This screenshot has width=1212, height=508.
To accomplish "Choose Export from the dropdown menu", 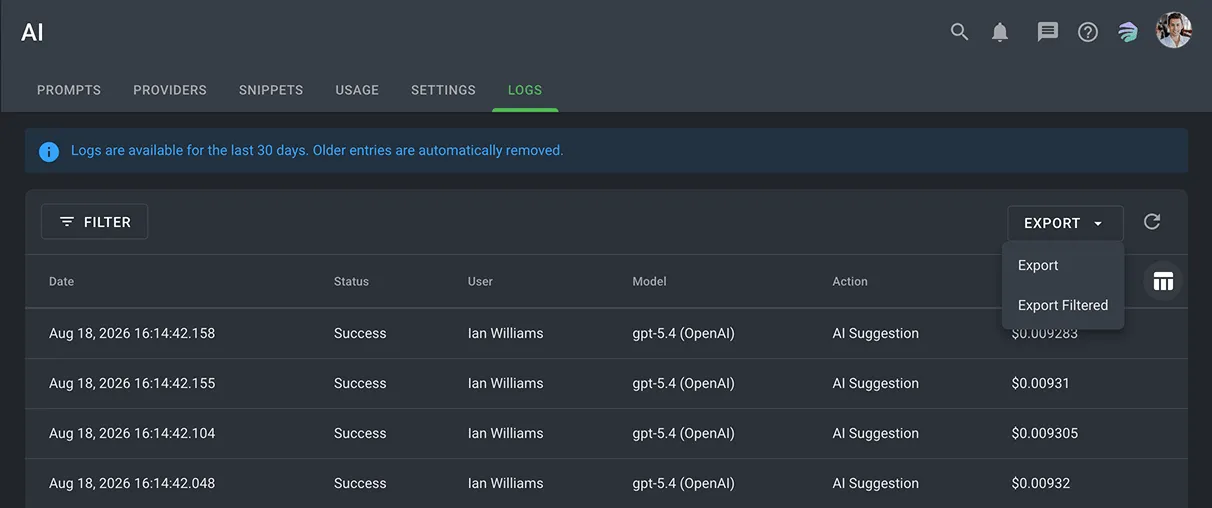I will [x=1063, y=265].
